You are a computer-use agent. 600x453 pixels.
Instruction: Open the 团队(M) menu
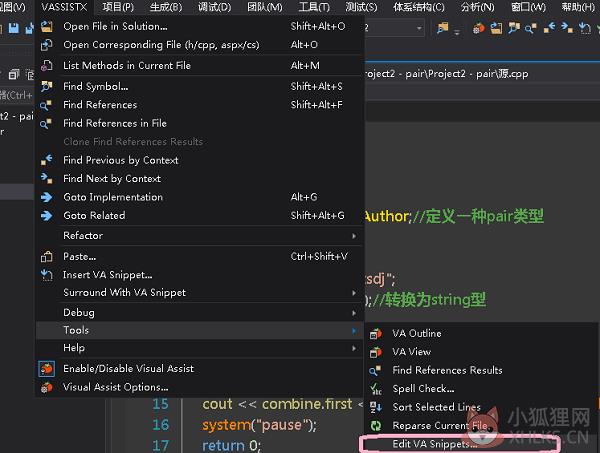(265, 7)
